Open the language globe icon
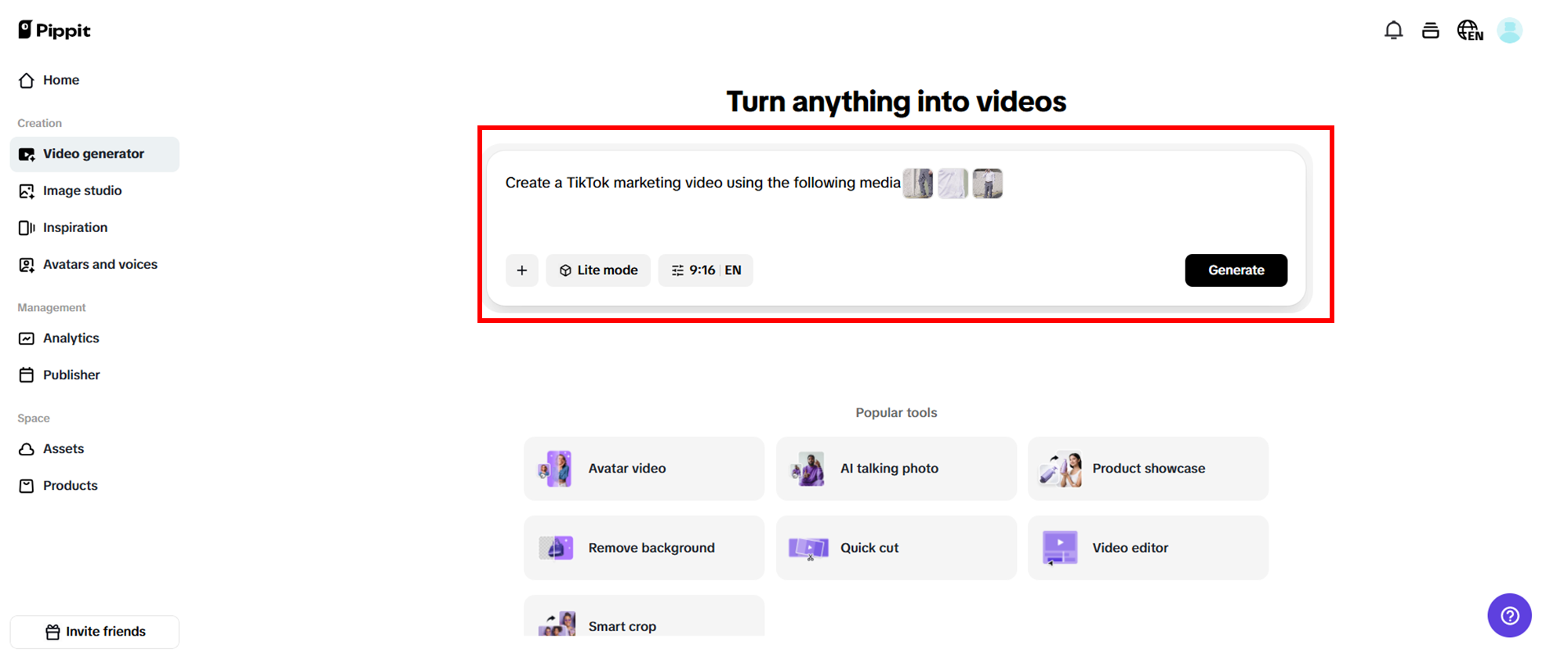 coord(1469,31)
